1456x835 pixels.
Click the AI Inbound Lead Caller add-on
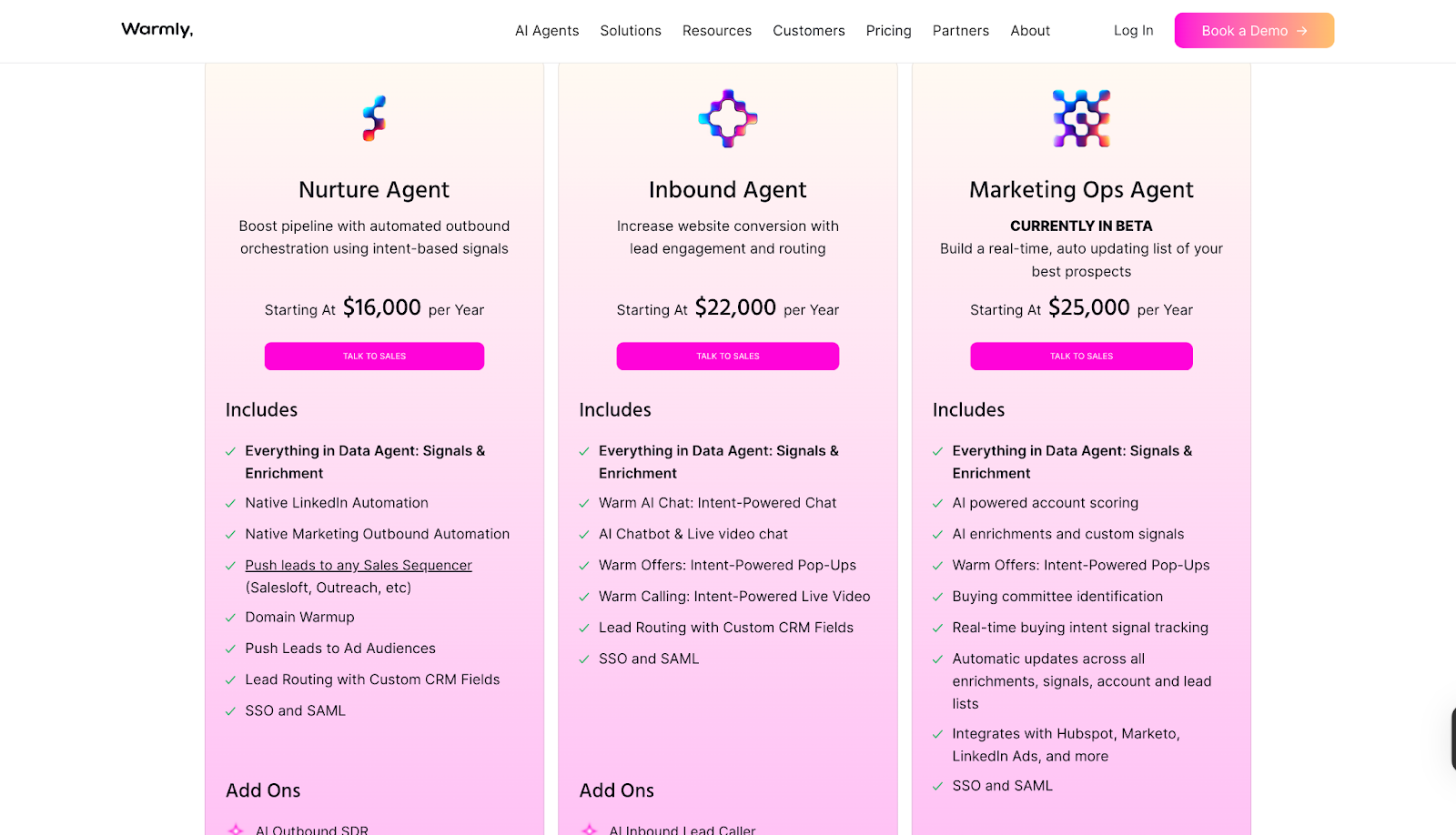coord(682,830)
